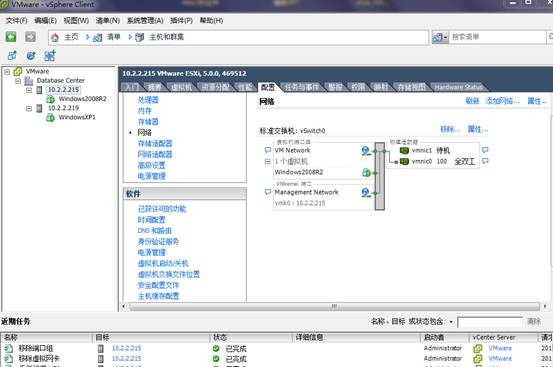Screen dimensions: 553x367
Task: Click the 主机和群集 breadcrumb icon
Action: pos(140,37)
